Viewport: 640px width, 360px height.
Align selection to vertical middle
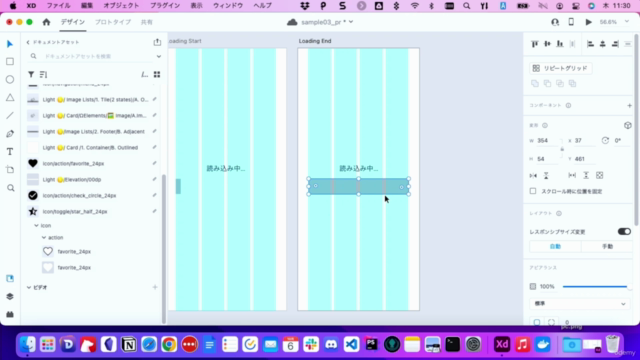coord(547,44)
